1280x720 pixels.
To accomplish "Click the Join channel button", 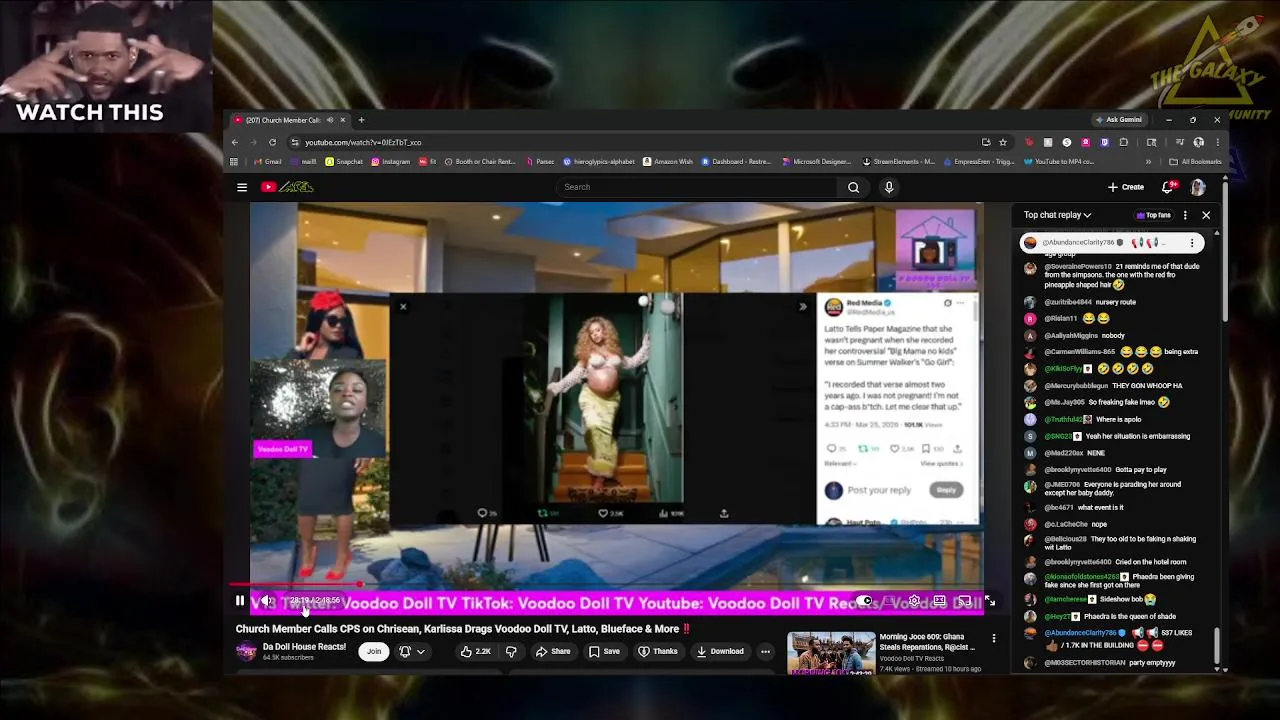I will (374, 651).
